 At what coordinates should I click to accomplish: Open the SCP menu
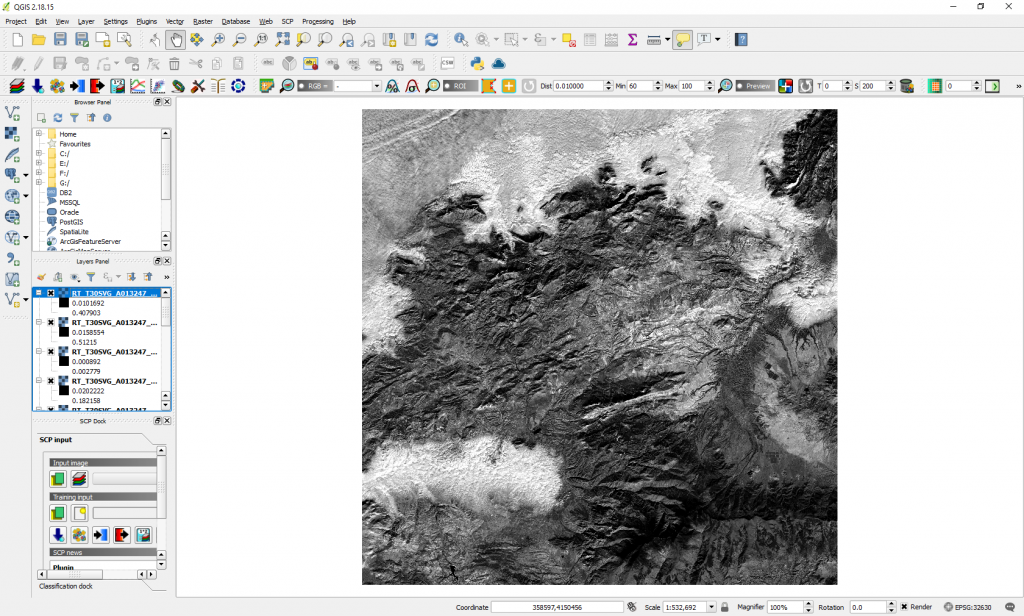287,21
